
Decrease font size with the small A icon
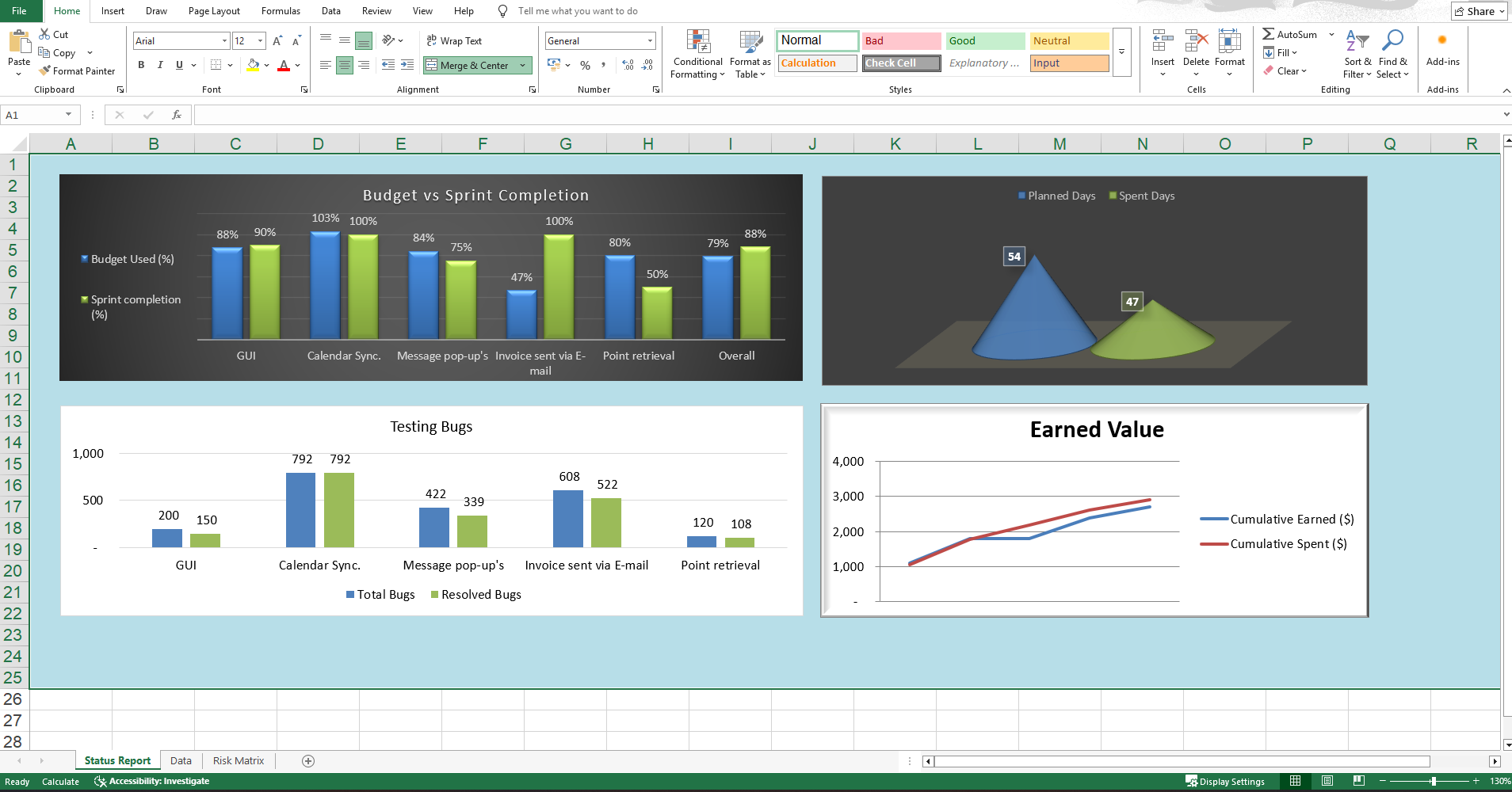tap(296, 40)
